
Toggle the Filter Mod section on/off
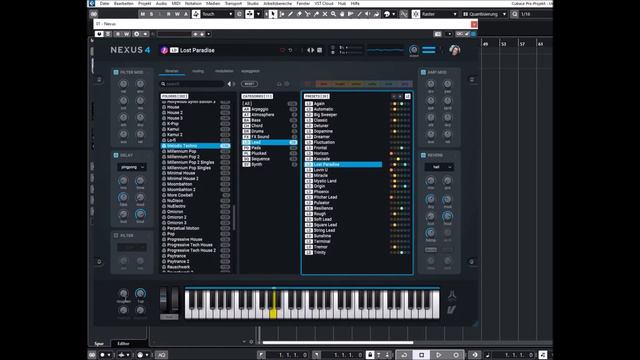pos(116,72)
